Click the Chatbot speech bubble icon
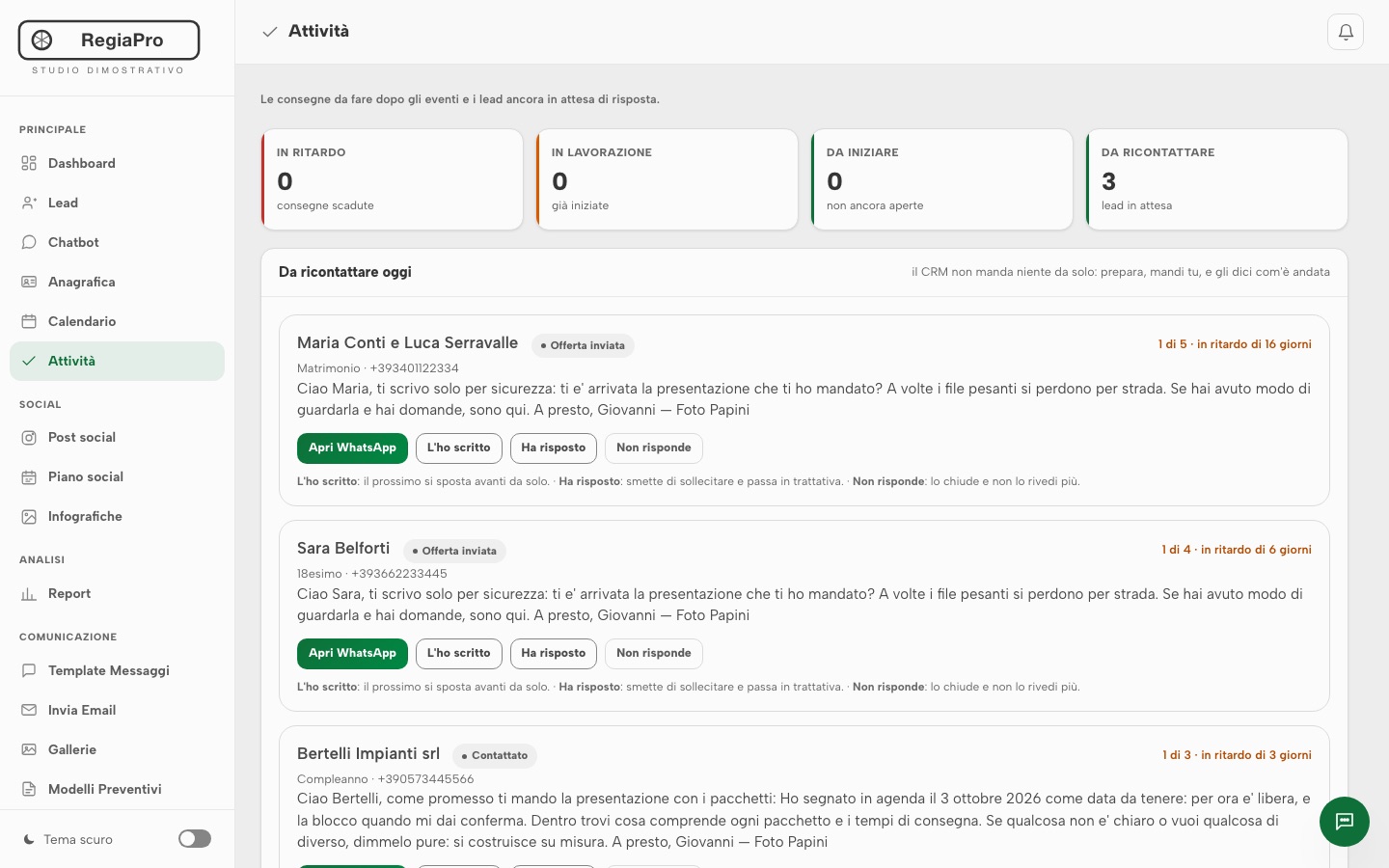This screenshot has height=868, width=1389. click(29, 242)
